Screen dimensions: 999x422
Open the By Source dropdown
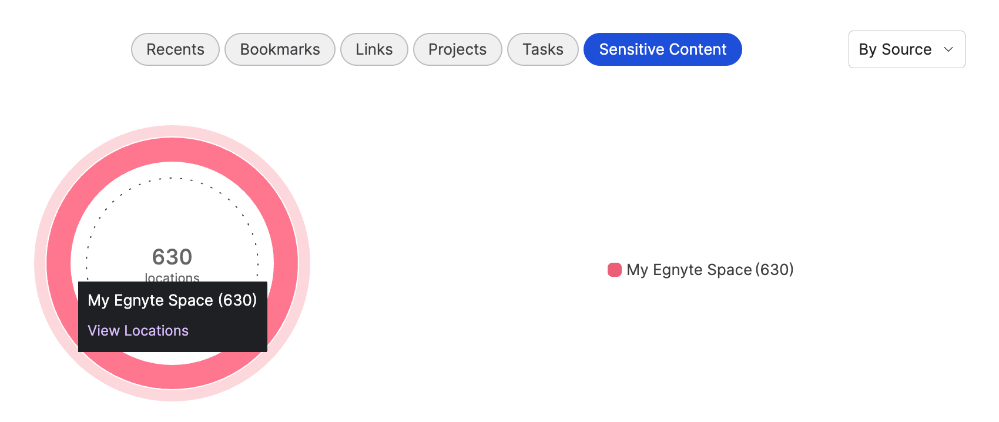[907, 49]
